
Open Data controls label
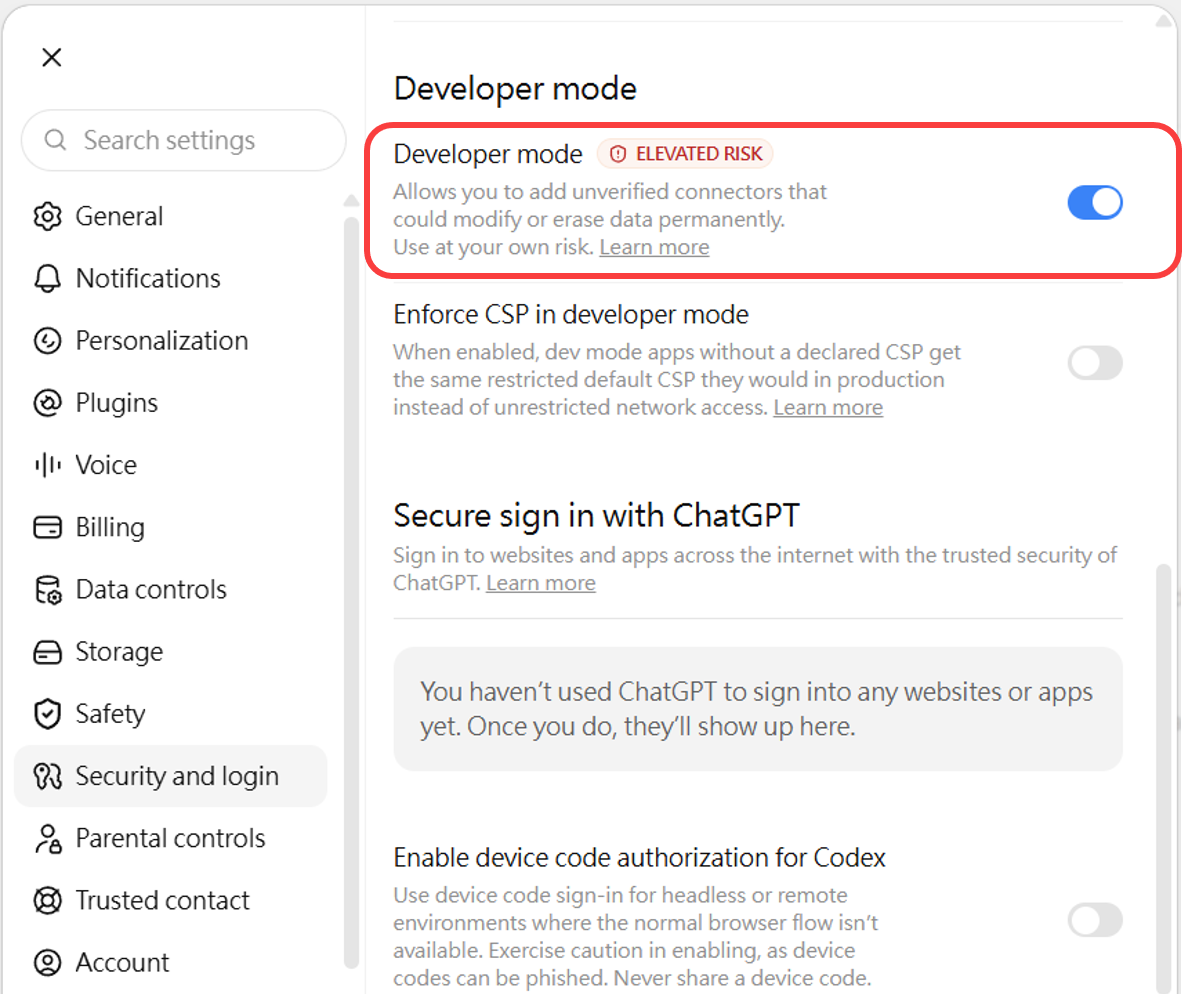151,590
